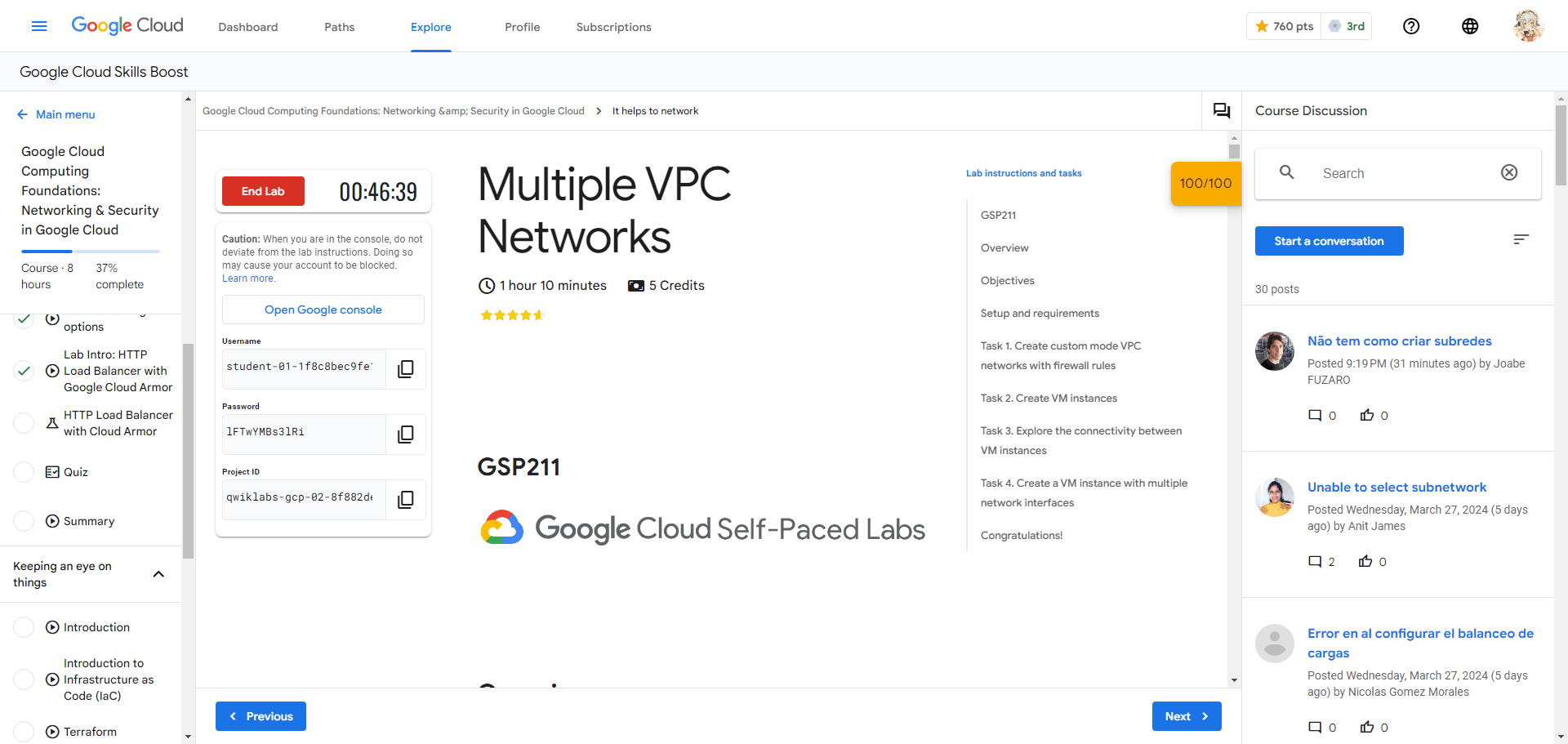1568x744 pixels.
Task: Click the course breadcrumb link
Action: pos(394,111)
